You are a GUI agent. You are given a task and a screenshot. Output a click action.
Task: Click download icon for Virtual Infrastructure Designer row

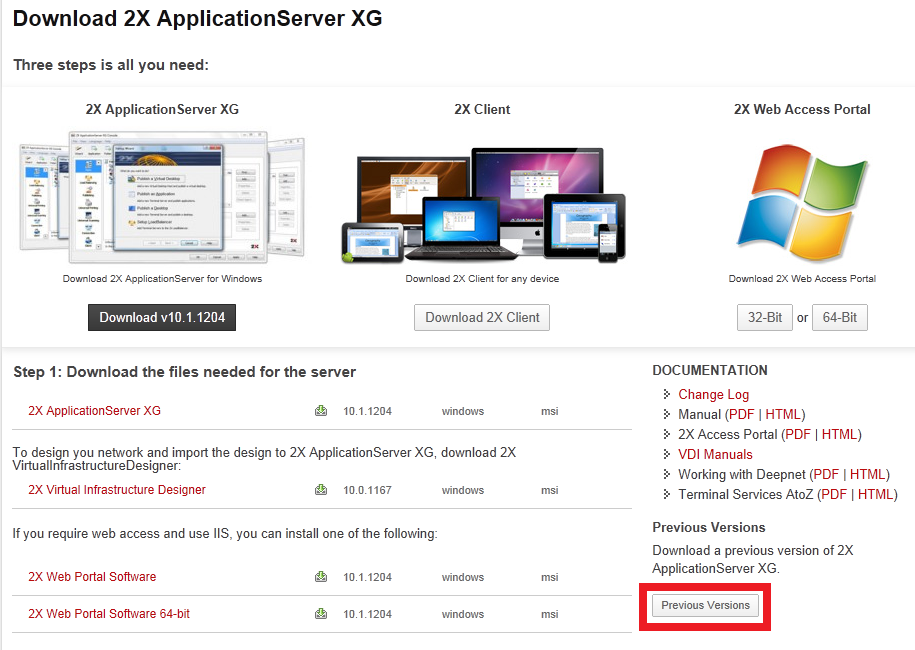click(321, 490)
